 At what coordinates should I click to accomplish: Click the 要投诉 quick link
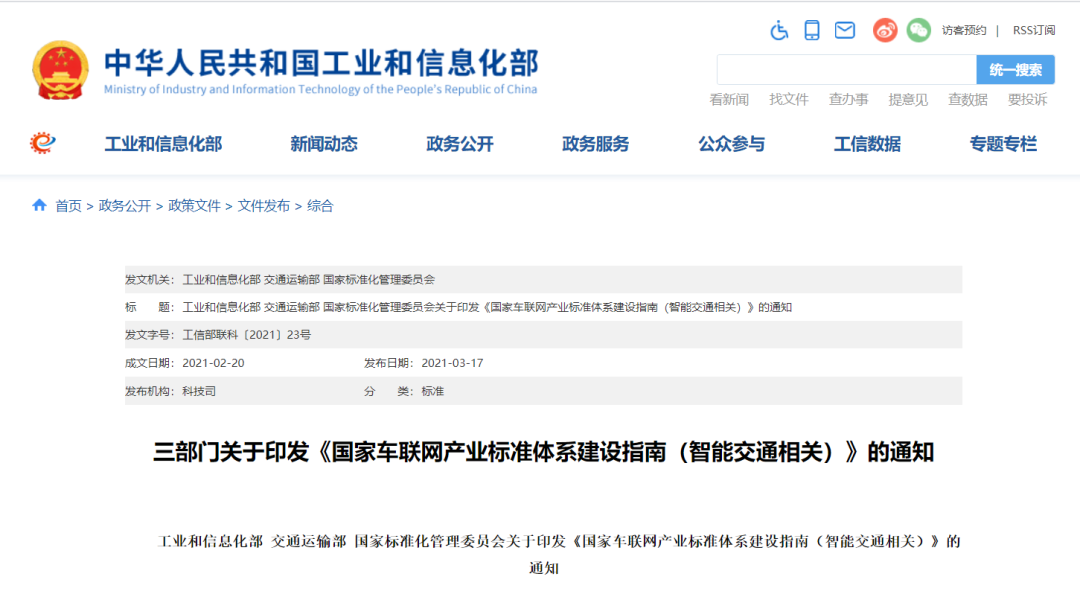coord(1027,99)
